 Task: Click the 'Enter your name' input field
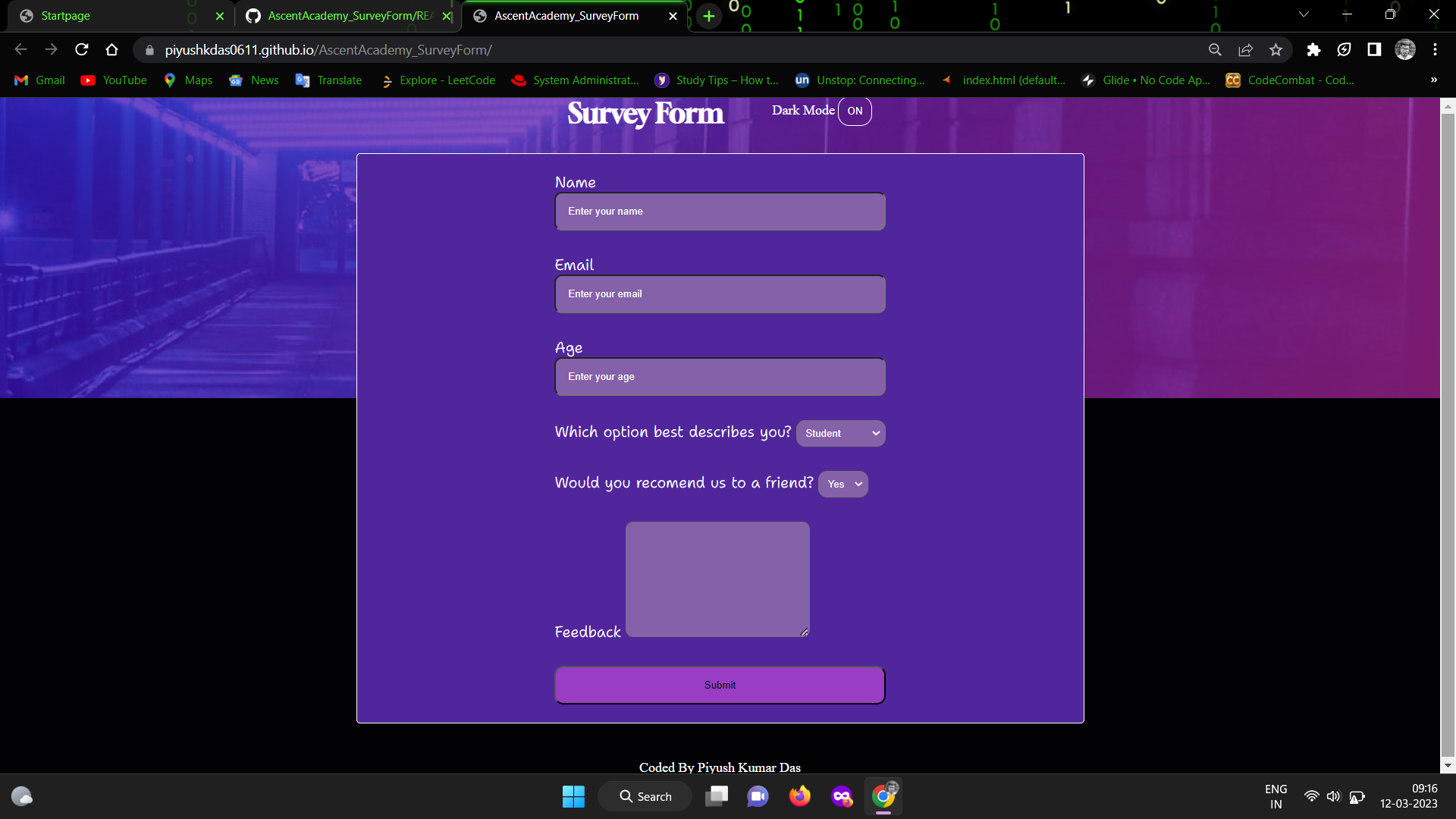coord(719,212)
